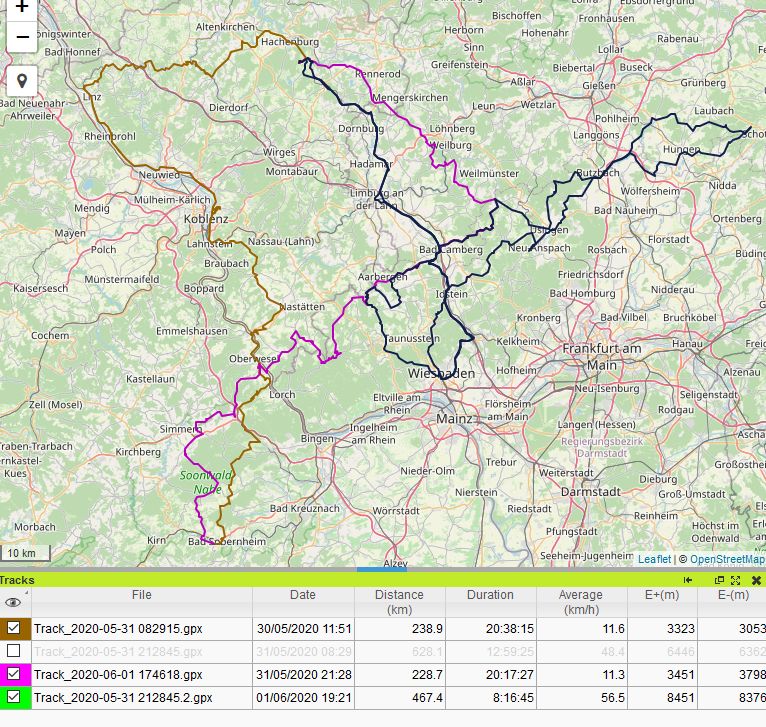The image size is (766, 727).
Task: Select greyed file Track_2020-05-31 212845.gpx
Action: click(118, 651)
